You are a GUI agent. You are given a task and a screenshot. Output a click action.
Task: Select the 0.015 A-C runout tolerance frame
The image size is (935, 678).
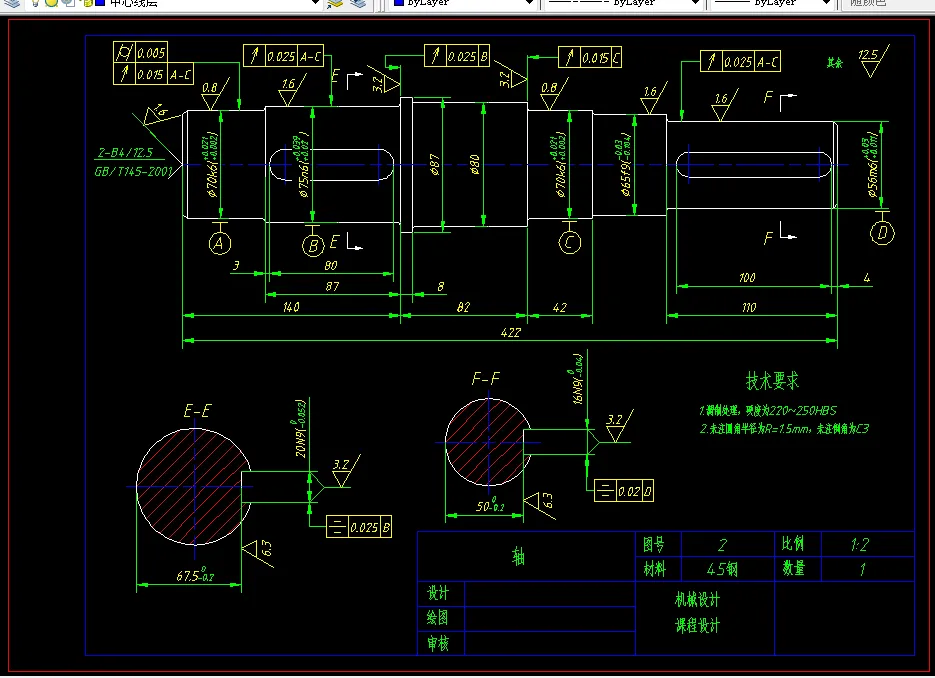click(x=153, y=74)
